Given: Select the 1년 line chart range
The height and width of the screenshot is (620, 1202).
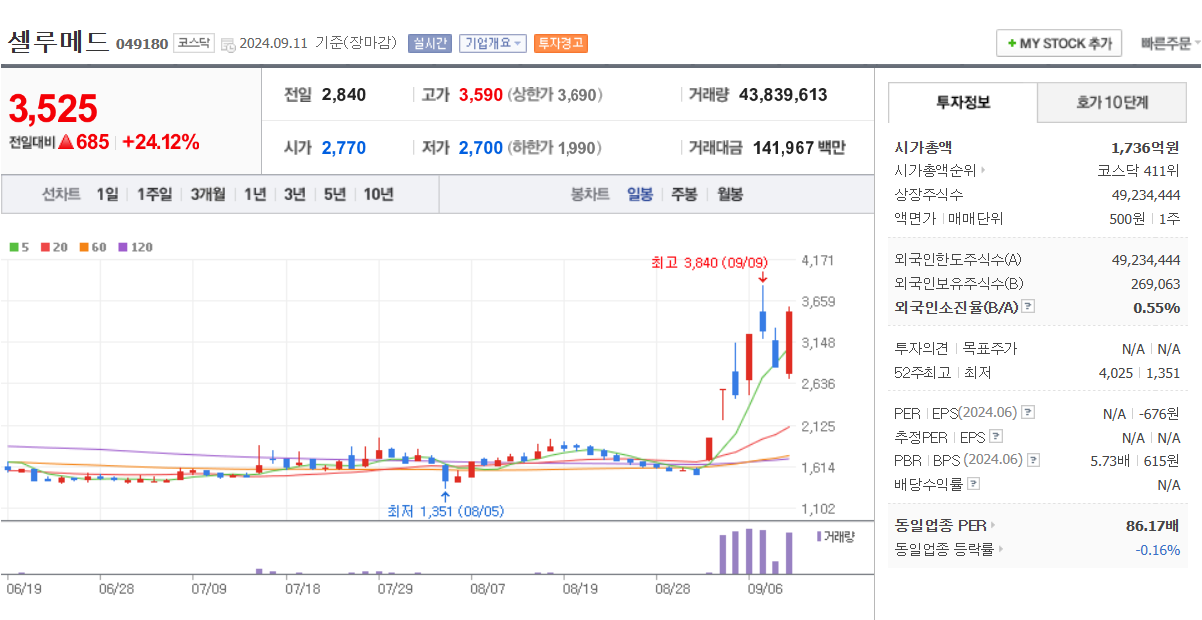Looking at the screenshot, I should click(255, 194).
